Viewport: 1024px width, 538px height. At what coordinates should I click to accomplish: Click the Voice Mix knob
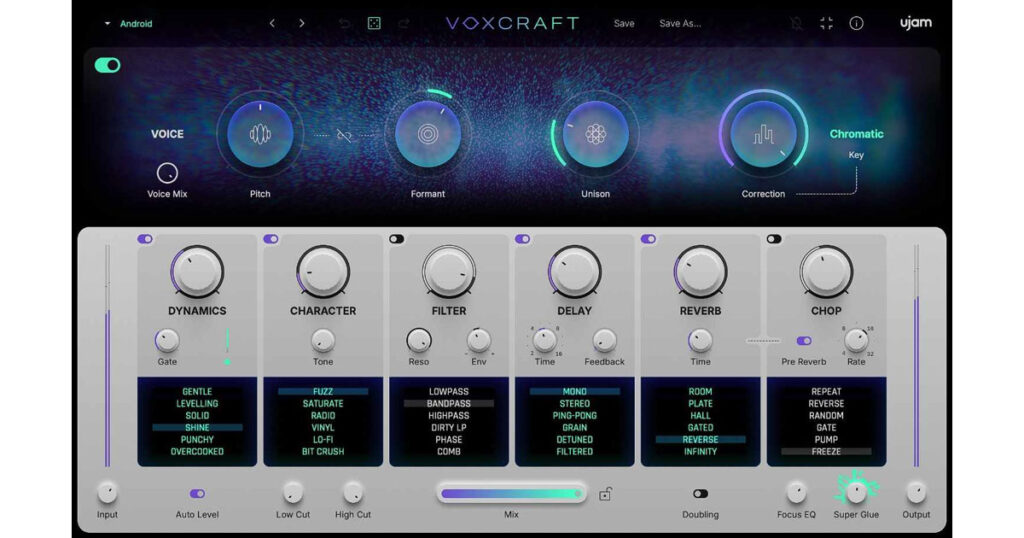tap(167, 173)
